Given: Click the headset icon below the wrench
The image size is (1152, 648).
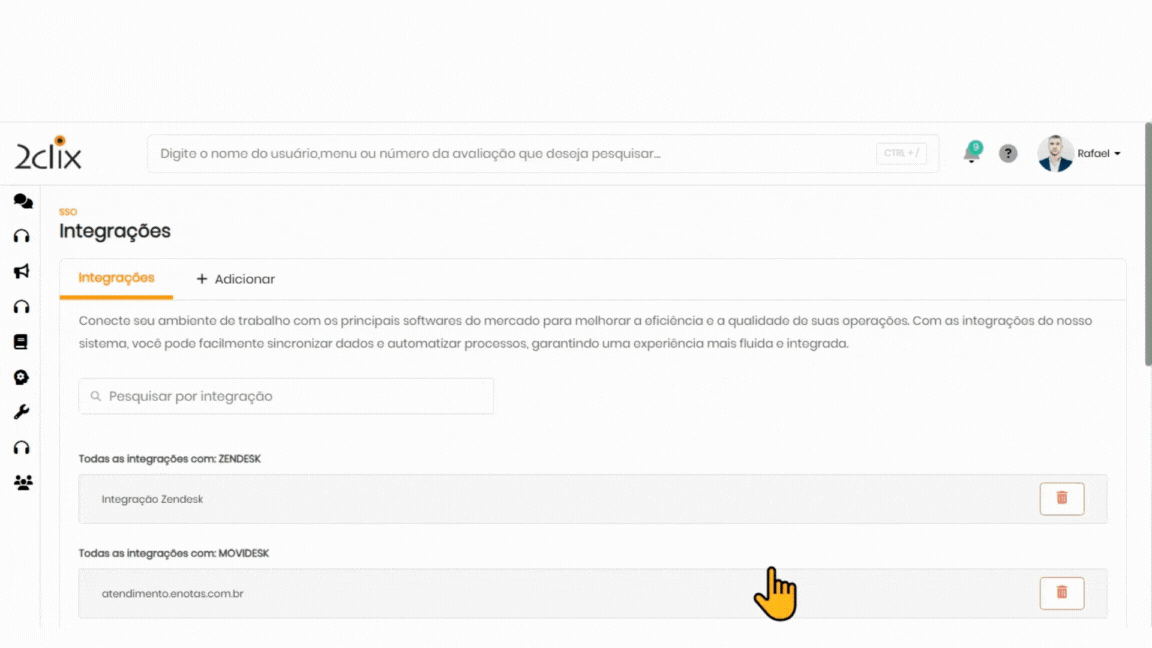Looking at the screenshot, I should coord(21,448).
